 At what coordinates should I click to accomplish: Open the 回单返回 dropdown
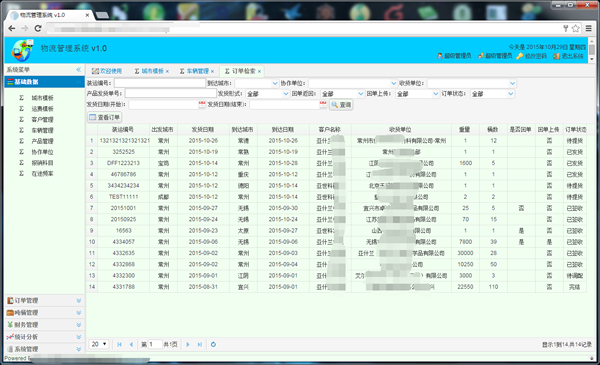pyautogui.click(x=360, y=94)
